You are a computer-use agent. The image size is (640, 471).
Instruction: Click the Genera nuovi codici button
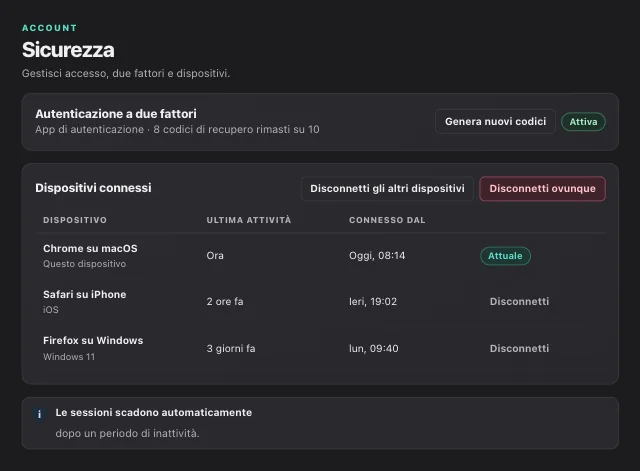pyautogui.click(x=495, y=122)
